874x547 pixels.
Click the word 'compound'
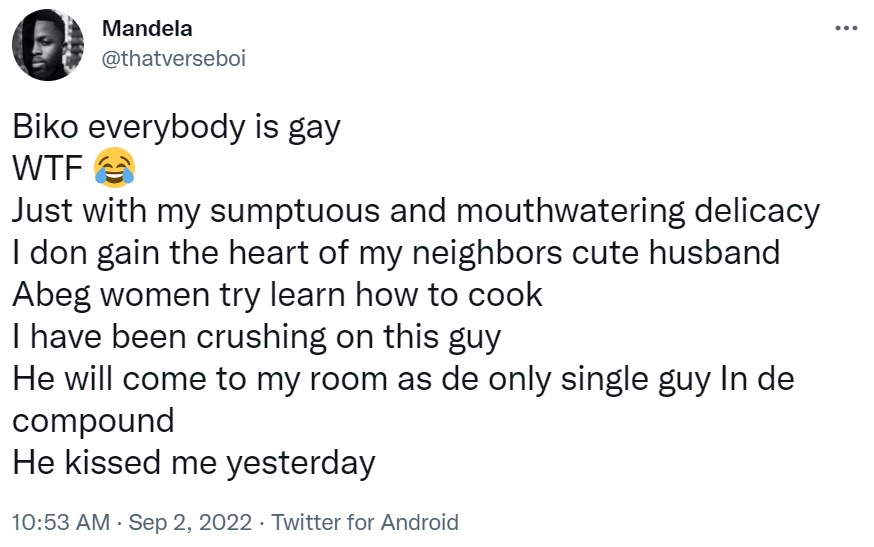[x=93, y=420]
